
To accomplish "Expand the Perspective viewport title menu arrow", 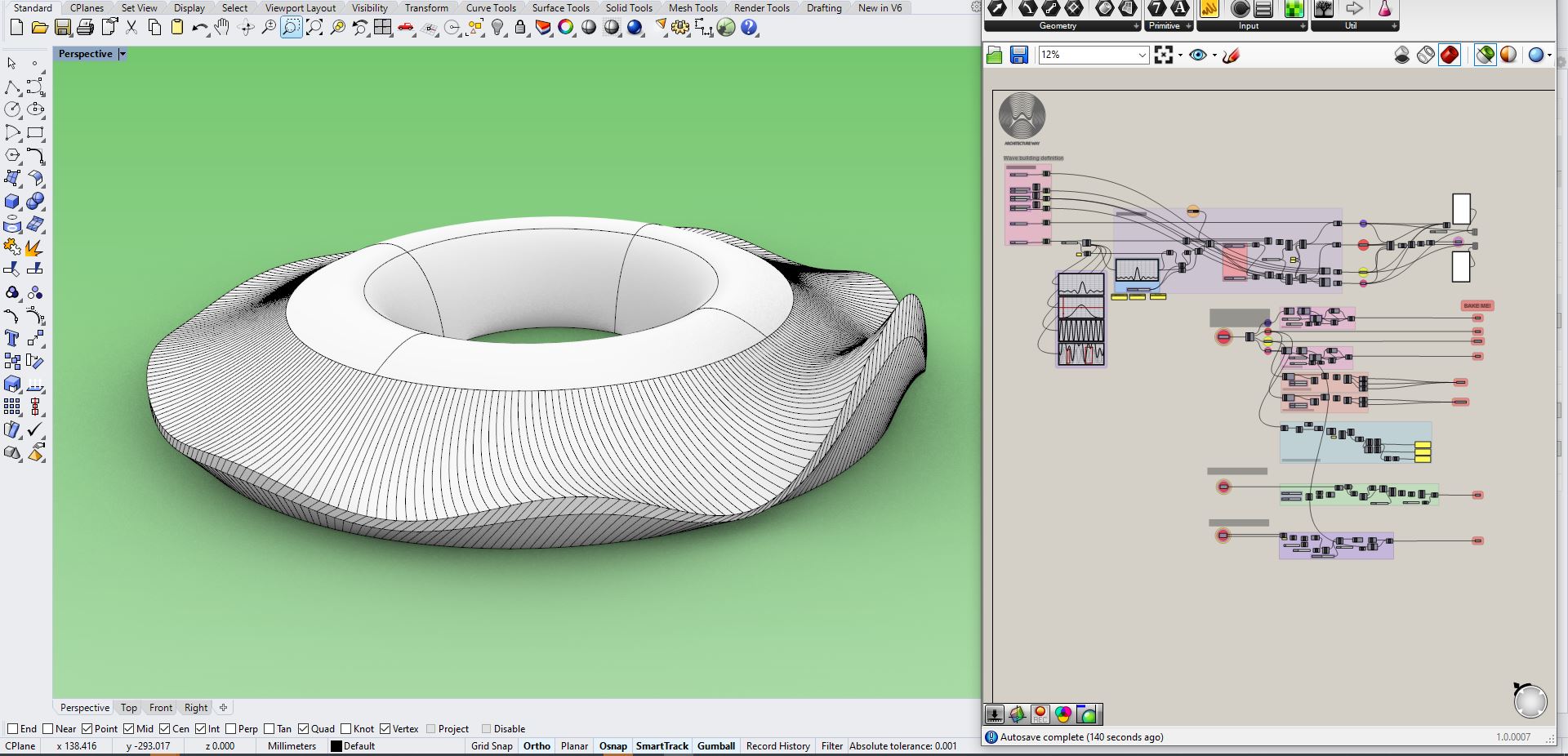I will (x=122, y=54).
